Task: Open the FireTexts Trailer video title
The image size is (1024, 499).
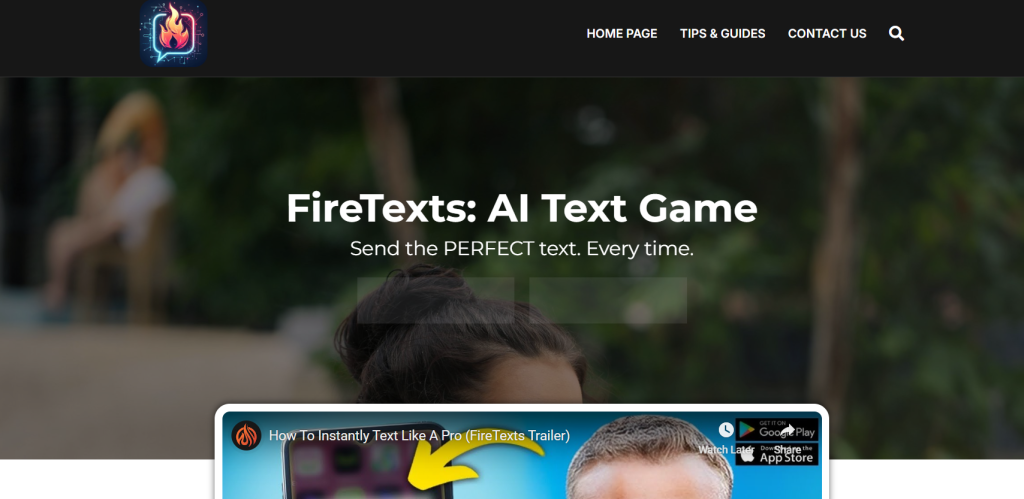Action: pyautogui.click(x=419, y=436)
